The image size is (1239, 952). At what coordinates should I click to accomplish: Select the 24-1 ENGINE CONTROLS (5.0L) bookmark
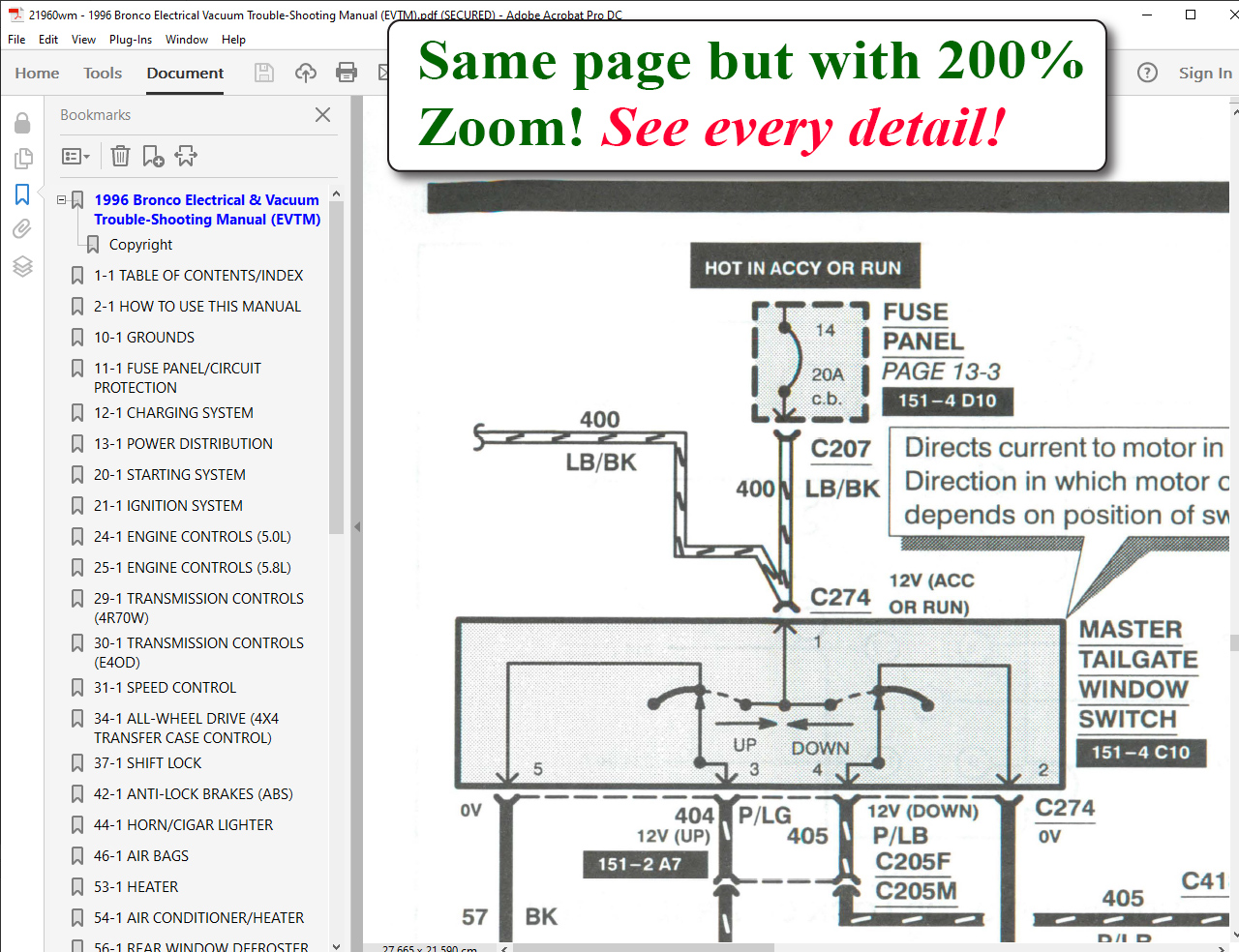pos(193,537)
